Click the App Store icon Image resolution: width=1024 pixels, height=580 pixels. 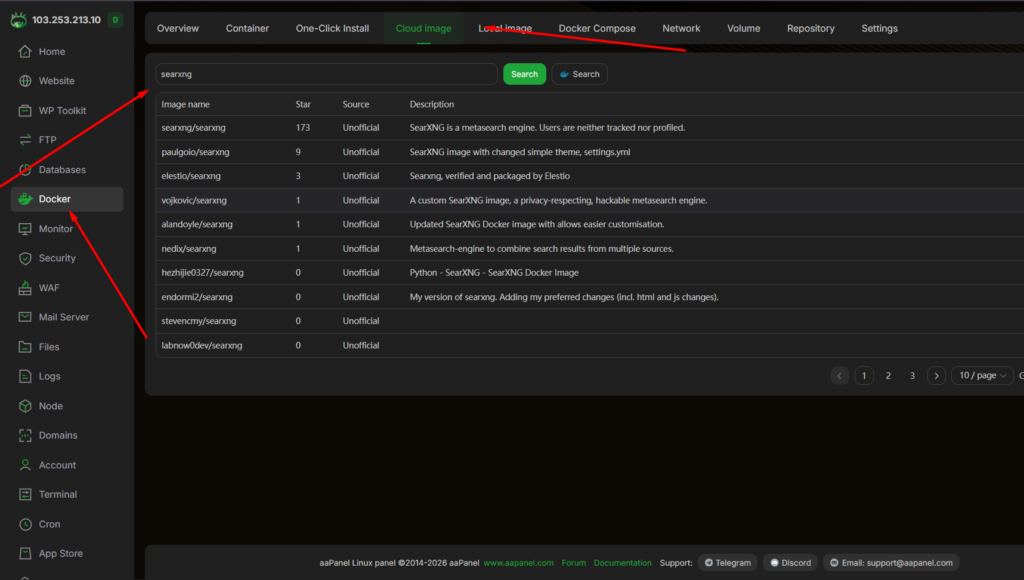coord(25,553)
